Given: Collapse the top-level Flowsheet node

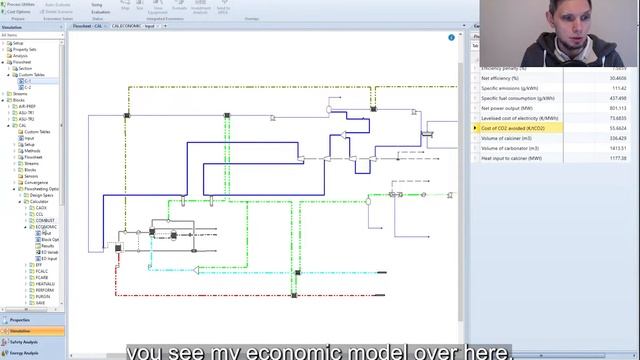Looking at the screenshot, I should pyautogui.click(x=3, y=62).
